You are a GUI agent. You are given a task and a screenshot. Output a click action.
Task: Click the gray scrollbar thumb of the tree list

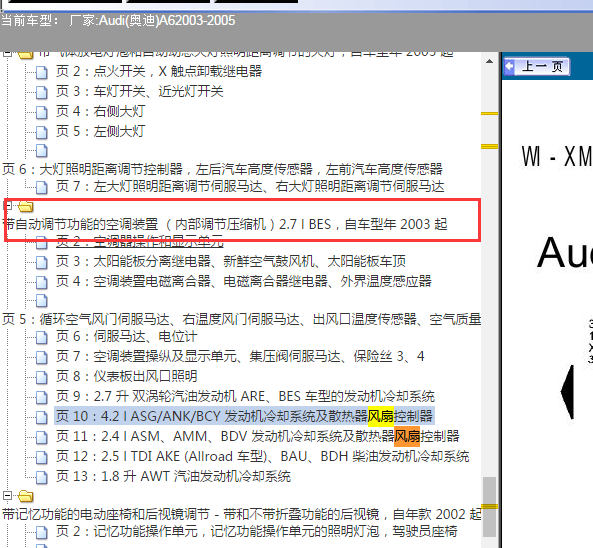click(x=490, y=507)
